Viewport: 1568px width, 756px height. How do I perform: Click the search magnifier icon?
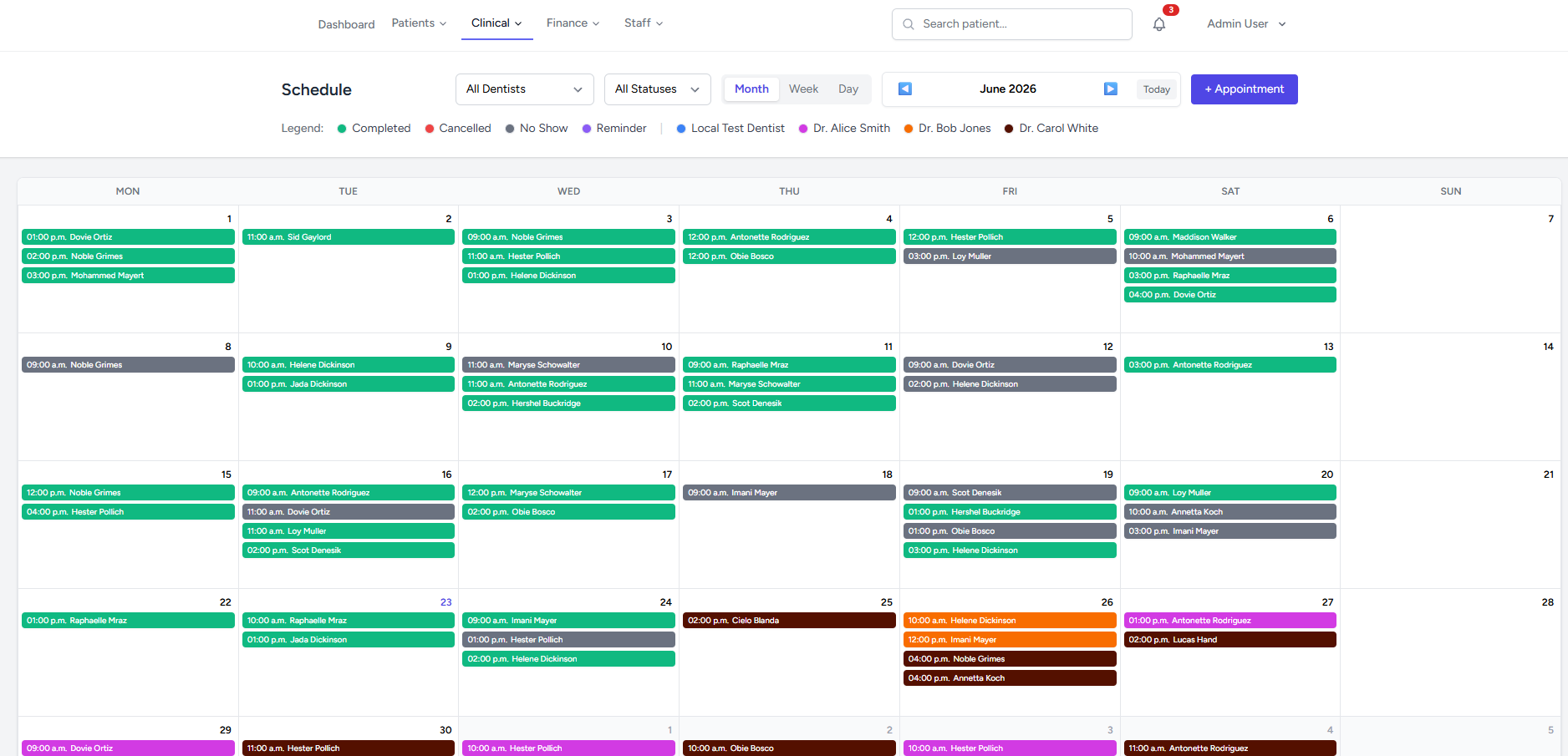[909, 24]
